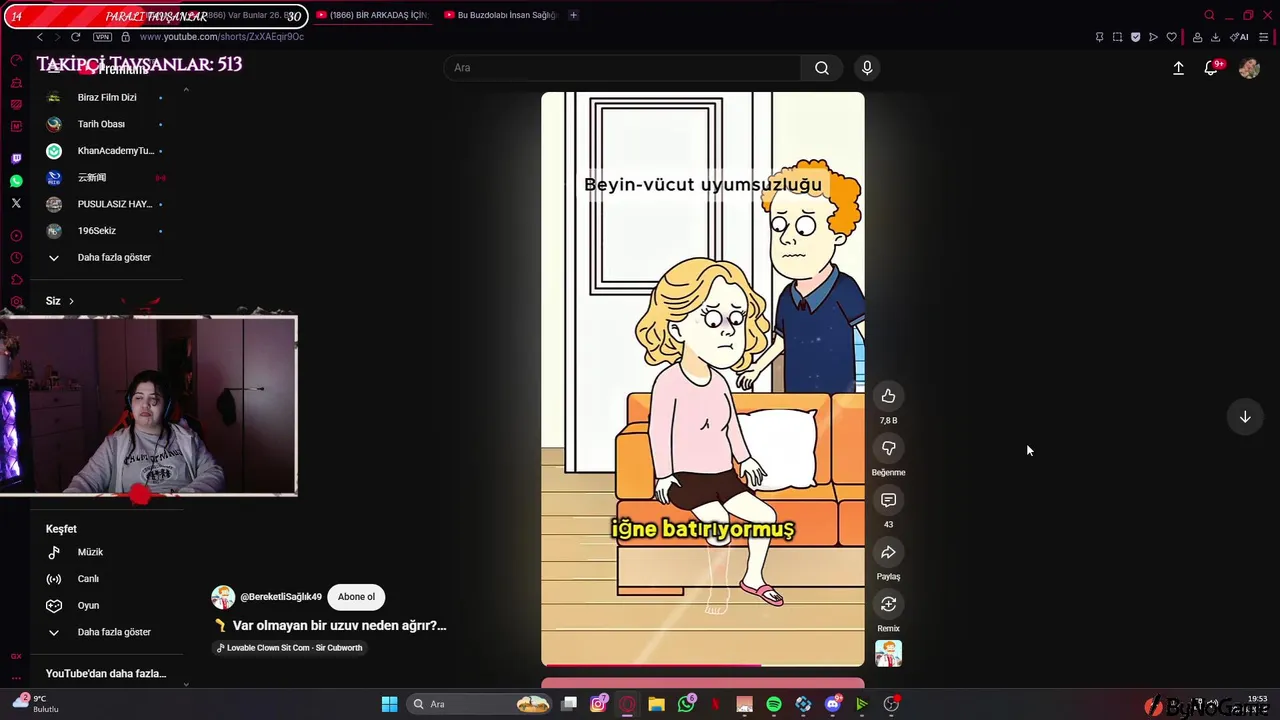Open the PUSULASIZ HAY... subscription

tap(105, 204)
